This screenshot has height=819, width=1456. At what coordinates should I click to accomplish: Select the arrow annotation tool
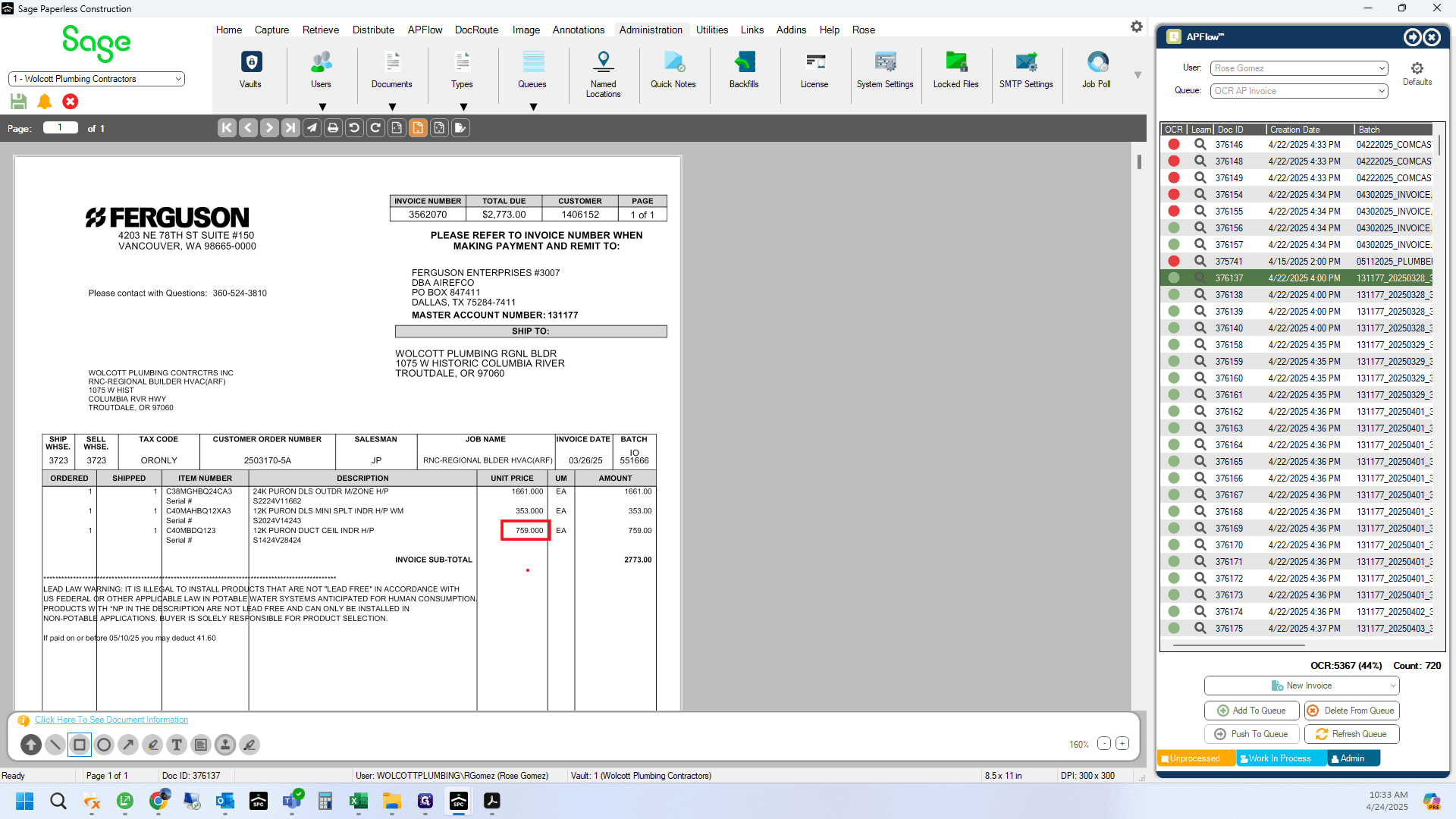[x=128, y=745]
